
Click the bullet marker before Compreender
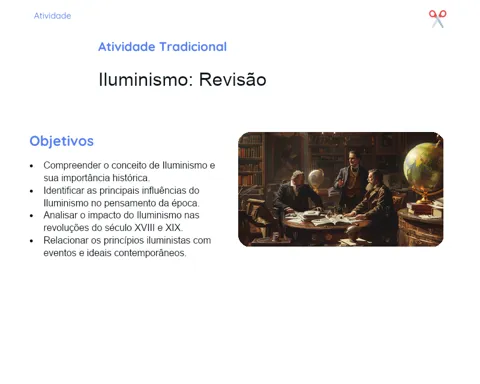coord(32,166)
